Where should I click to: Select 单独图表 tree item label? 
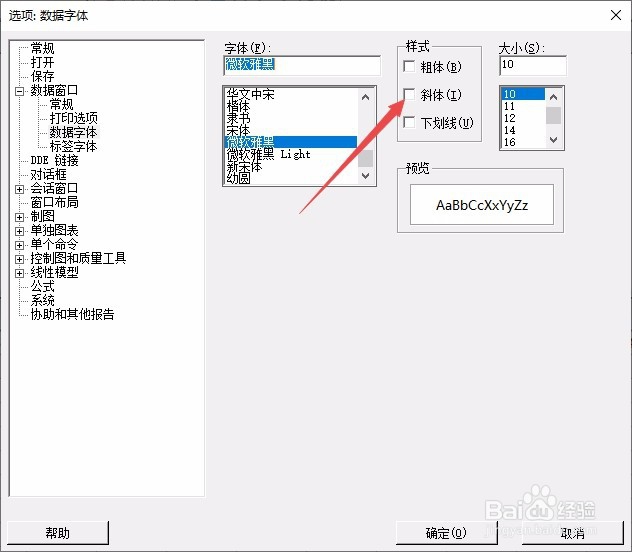(x=54, y=230)
